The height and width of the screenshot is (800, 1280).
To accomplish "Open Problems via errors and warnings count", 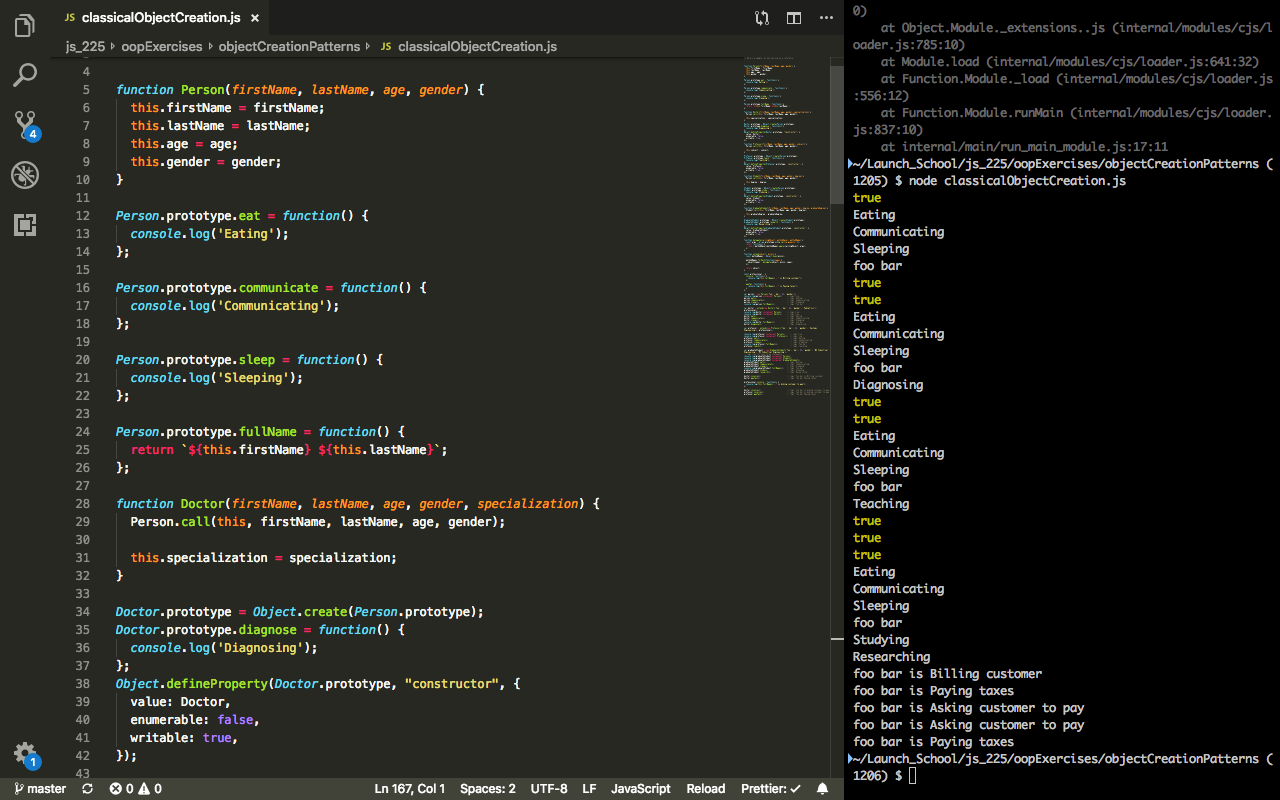I will [136, 788].
